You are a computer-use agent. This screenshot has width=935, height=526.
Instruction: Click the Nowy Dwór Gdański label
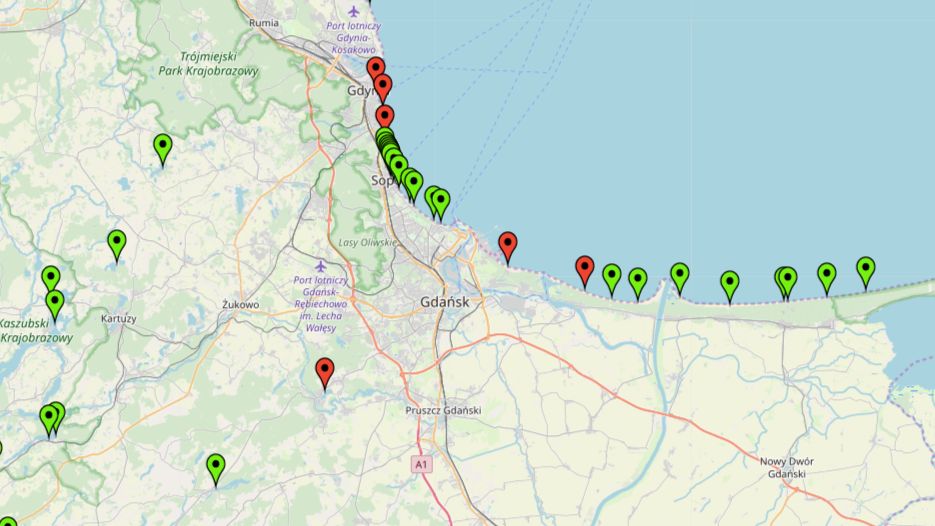pos(787,468)
